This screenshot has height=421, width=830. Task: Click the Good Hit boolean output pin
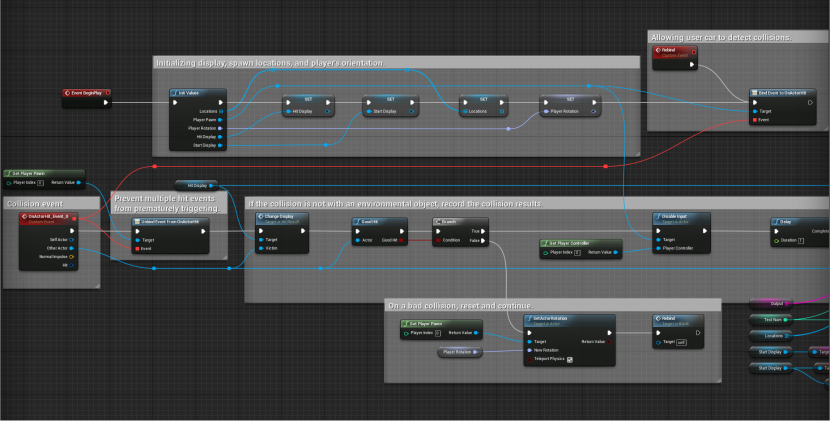pyautogui.click(x=402, y=240)
